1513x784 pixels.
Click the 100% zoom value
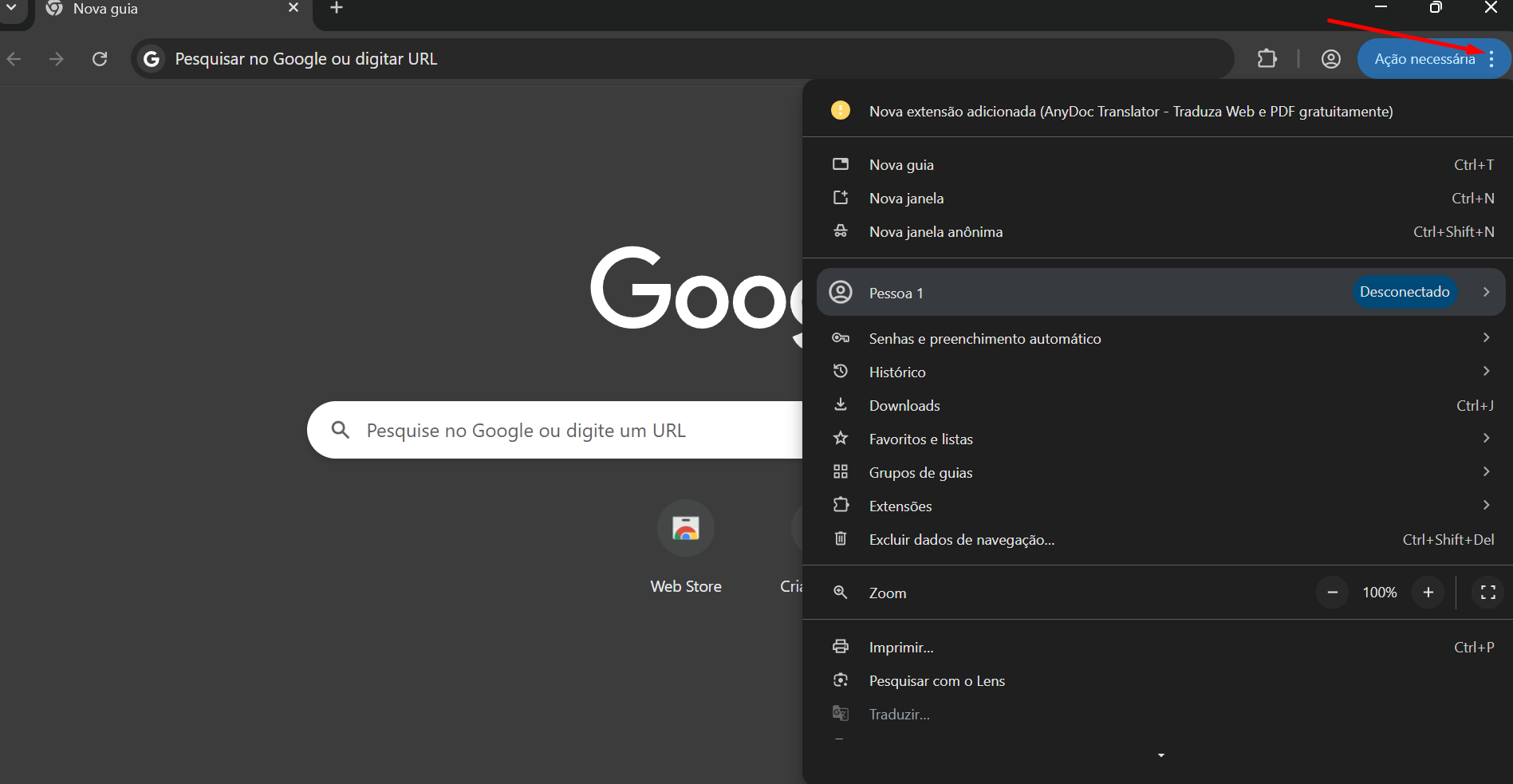pos(1379,592)
